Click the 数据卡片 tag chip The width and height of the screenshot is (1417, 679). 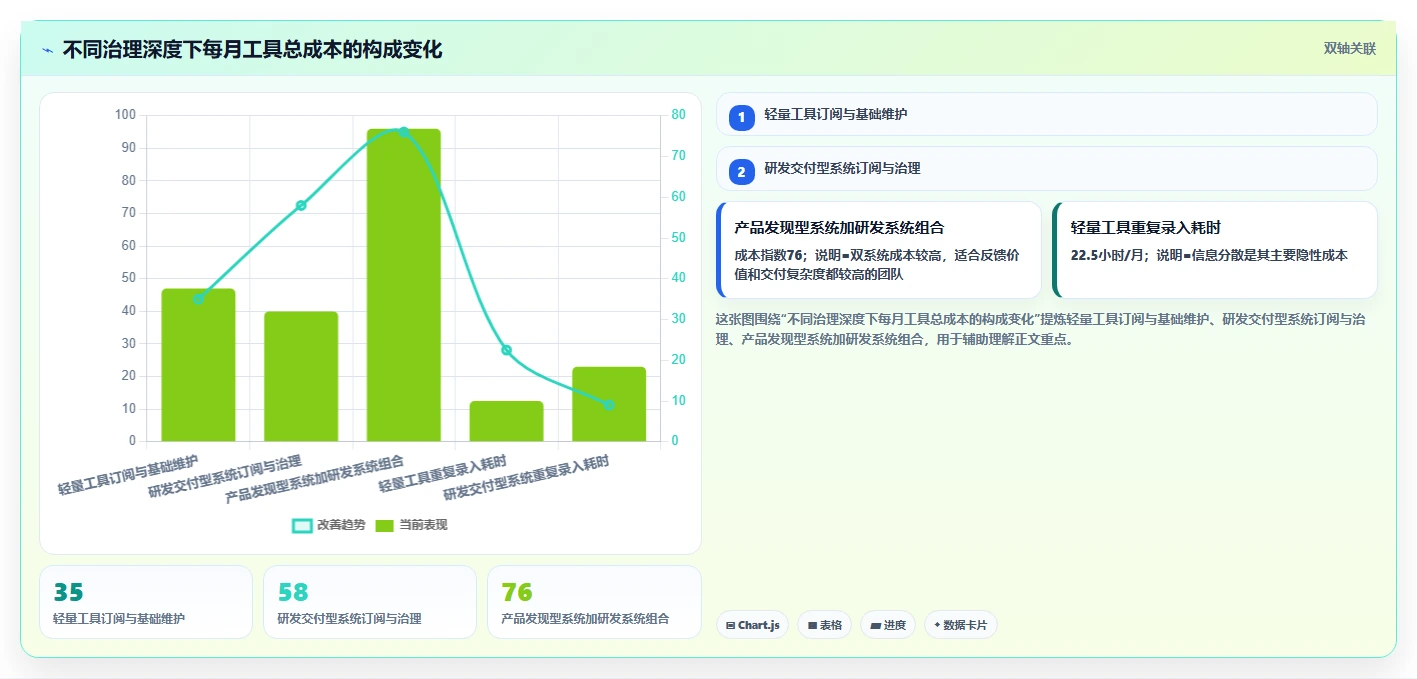point(960,625)
